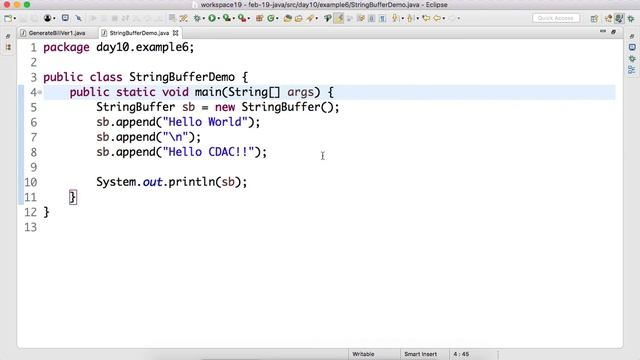Expand the Coverage dropdown arrow
The width and height of the screenshot is (640, 360).
pos(233,19)
